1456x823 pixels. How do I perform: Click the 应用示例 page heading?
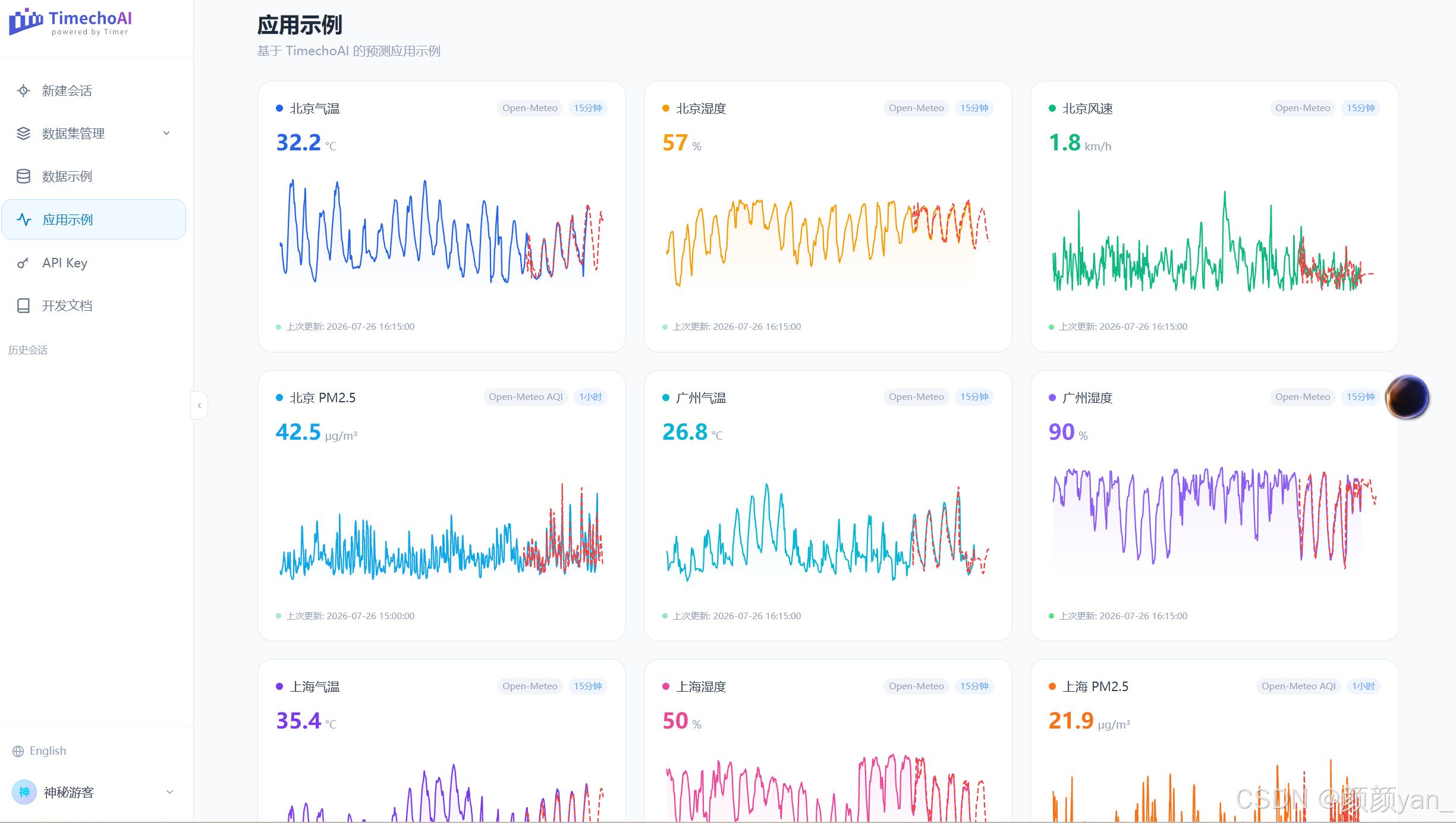point(300,26)
